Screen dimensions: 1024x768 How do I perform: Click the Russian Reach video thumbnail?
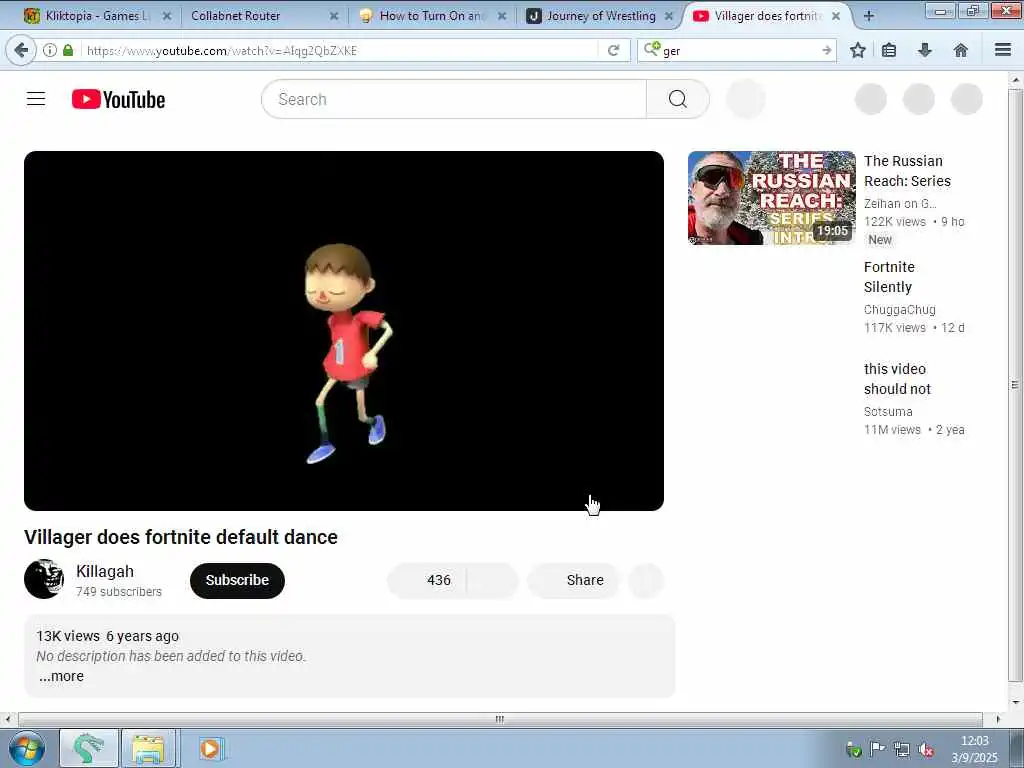click(771, 198)
